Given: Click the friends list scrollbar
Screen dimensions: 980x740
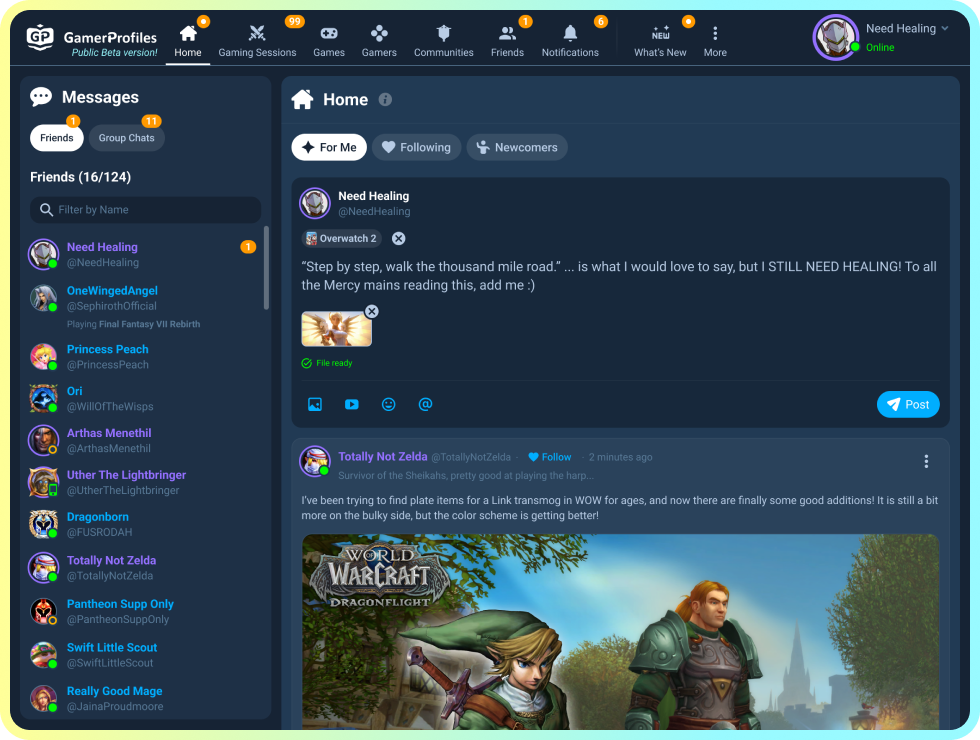Looking at the screenshot, I should 266,268.
